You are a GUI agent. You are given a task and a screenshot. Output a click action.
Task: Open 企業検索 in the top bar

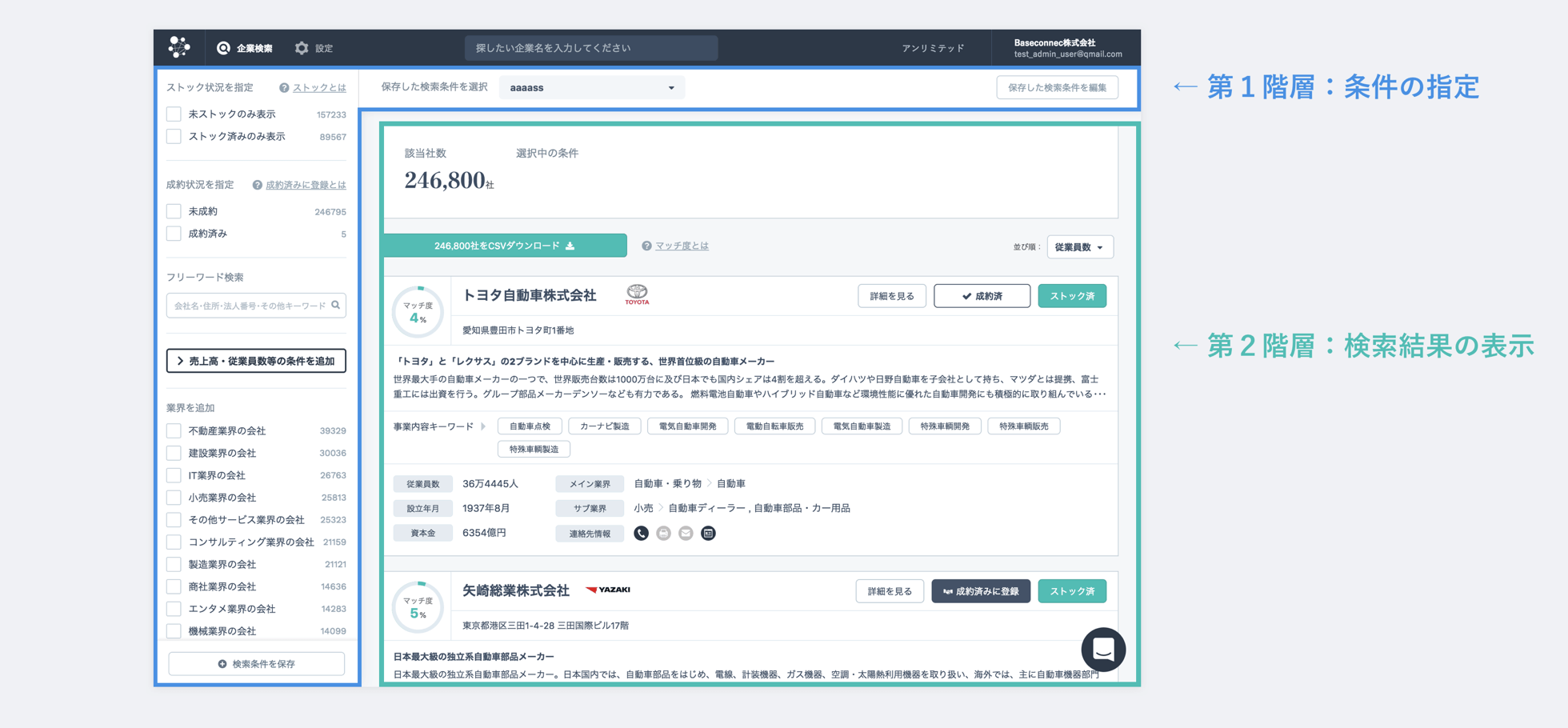[x=245, y=48]
